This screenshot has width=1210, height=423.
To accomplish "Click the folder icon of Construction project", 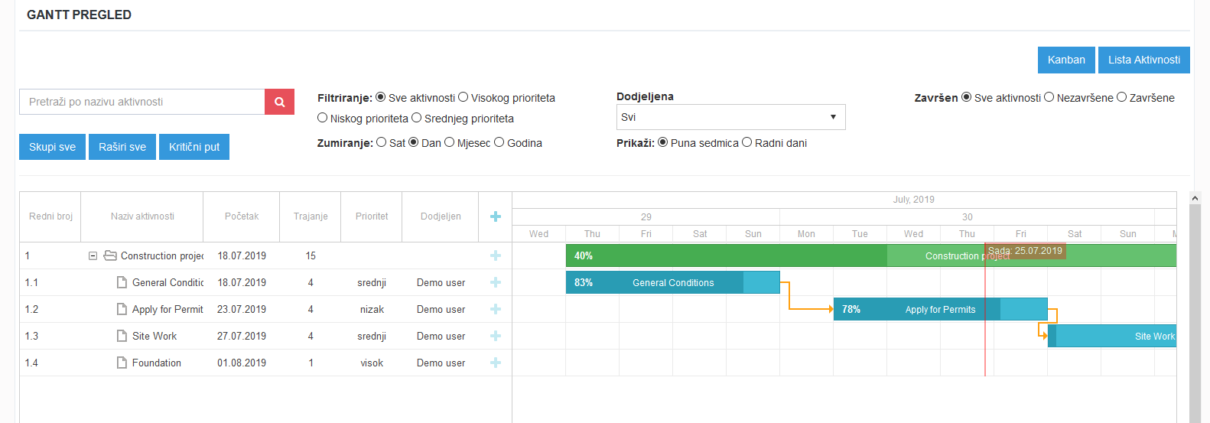I will pos(110,256).
